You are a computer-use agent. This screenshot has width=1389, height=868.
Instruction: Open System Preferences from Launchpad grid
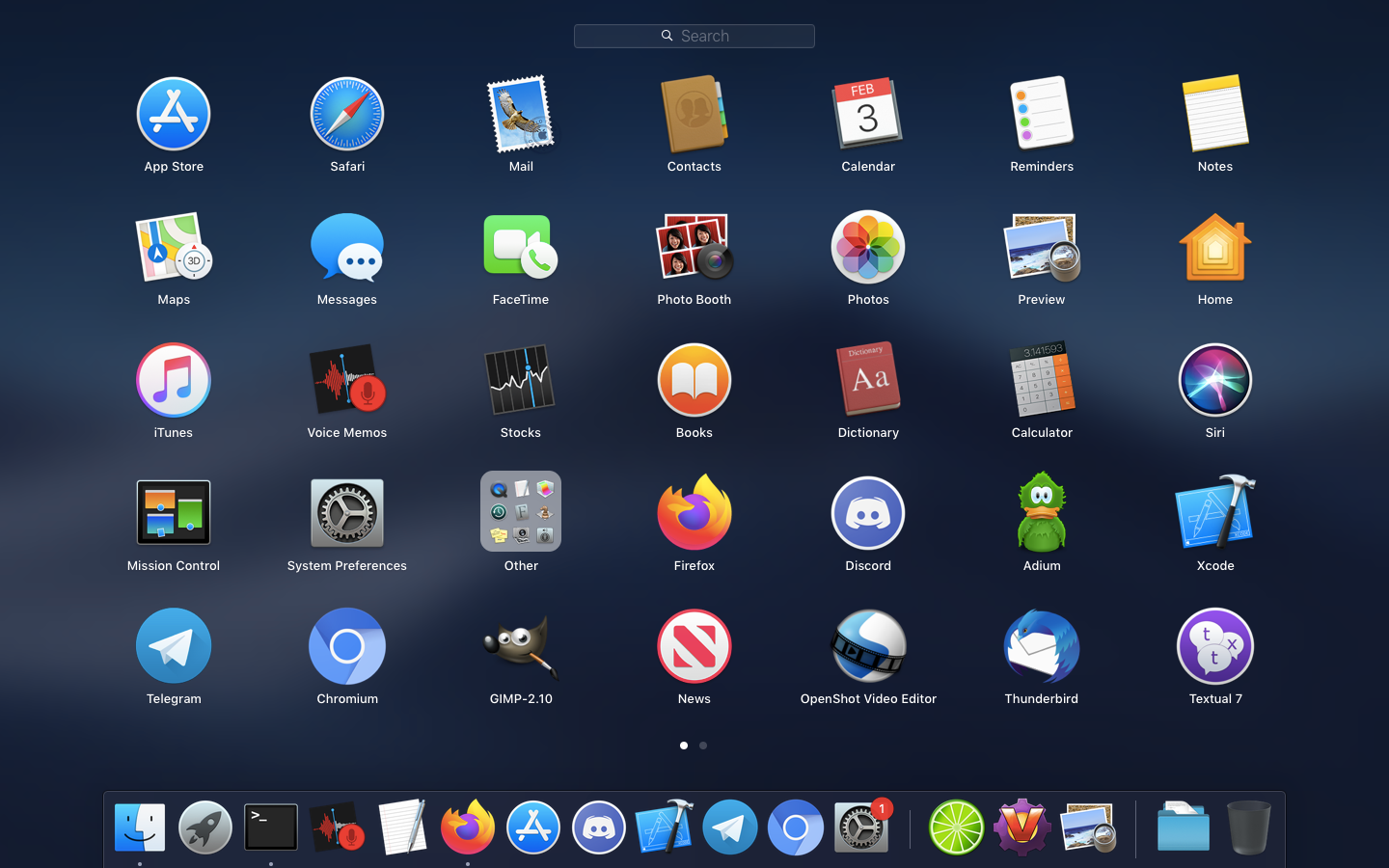pos(347,513)
